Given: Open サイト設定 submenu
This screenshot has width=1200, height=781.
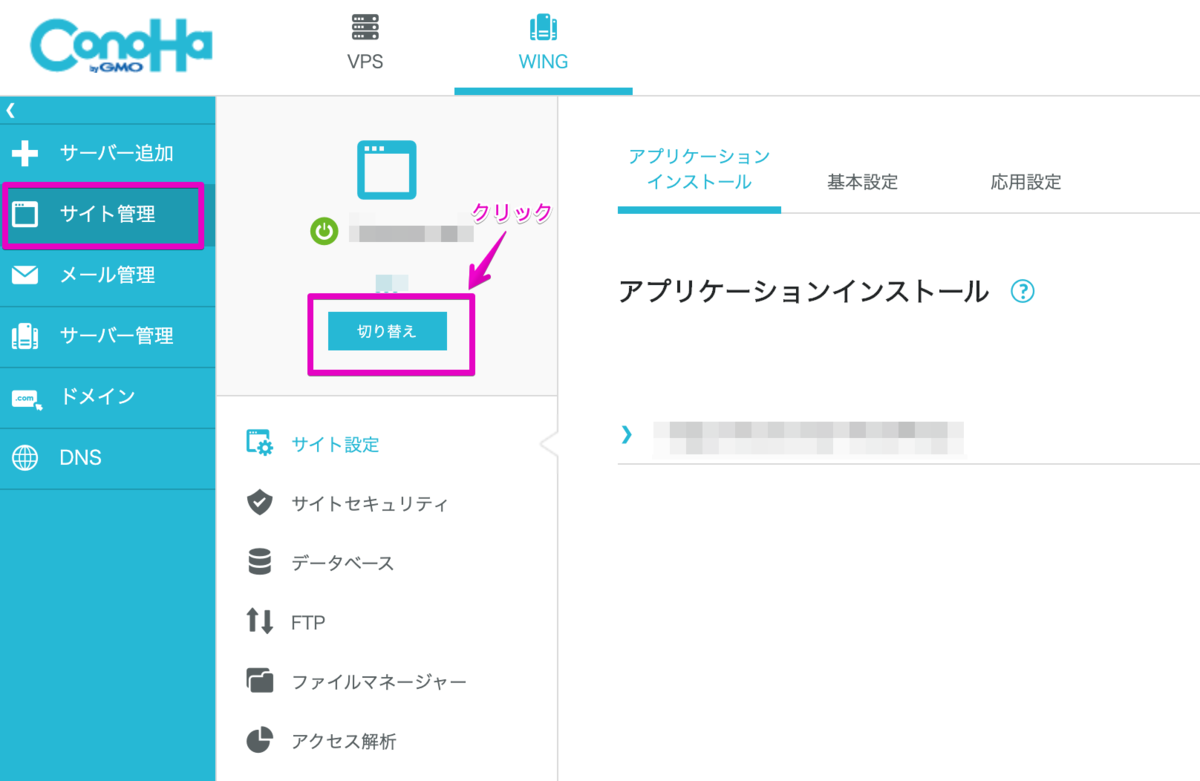Looking at the screenshot, I should [335, 444].
